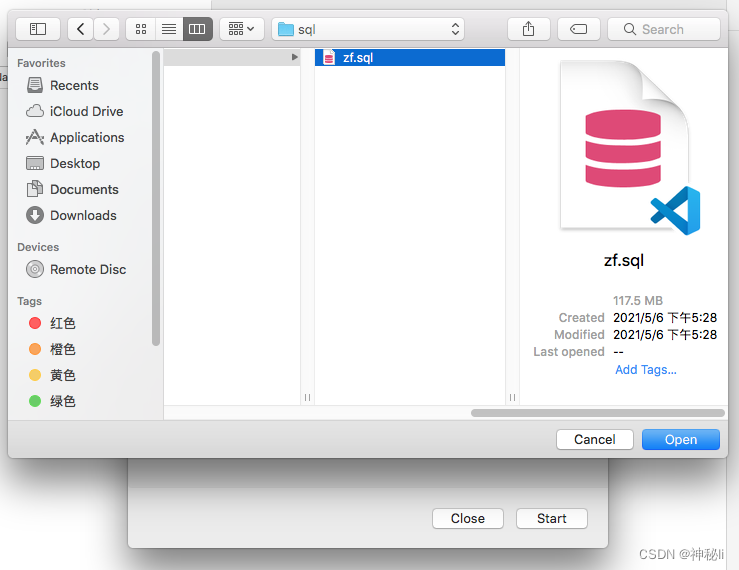Click the sql folder icon in path popup
The width and height of the screenshot is (739, 570).
click(x=286, y=29)
